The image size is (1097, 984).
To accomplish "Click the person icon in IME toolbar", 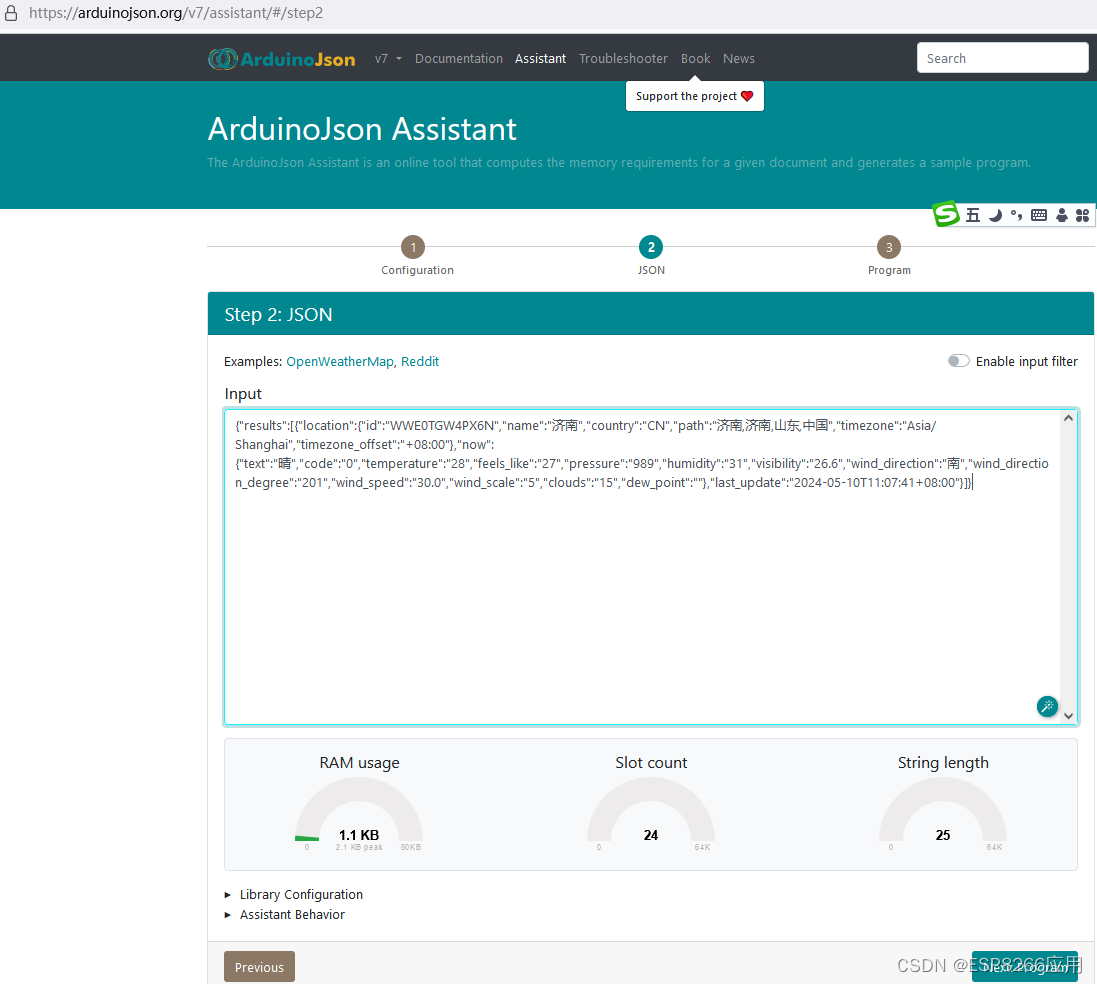I will (1061, 216).
